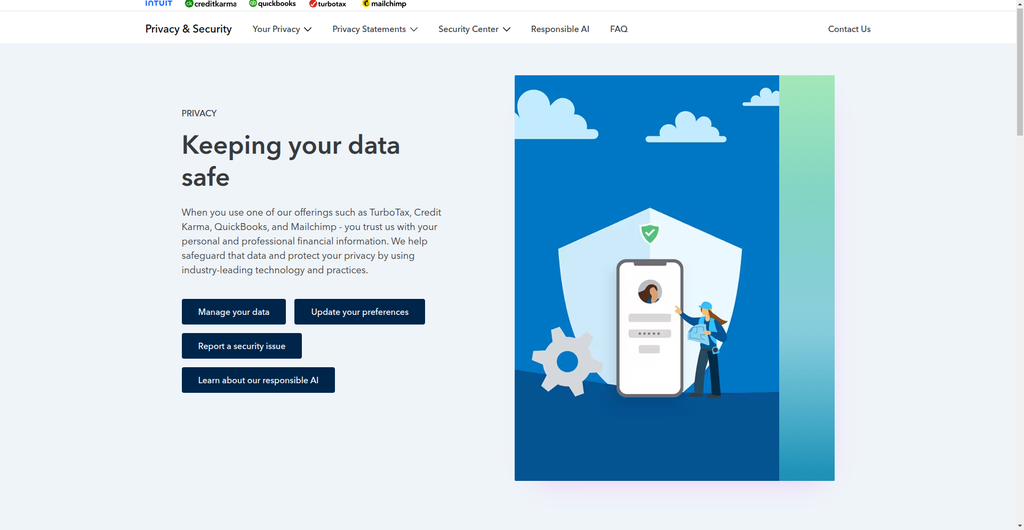Expand the Your Privacy dropdown menu
Image resolution: width=1024 pixels, height=530 pixels.
[x=282, y=29]
